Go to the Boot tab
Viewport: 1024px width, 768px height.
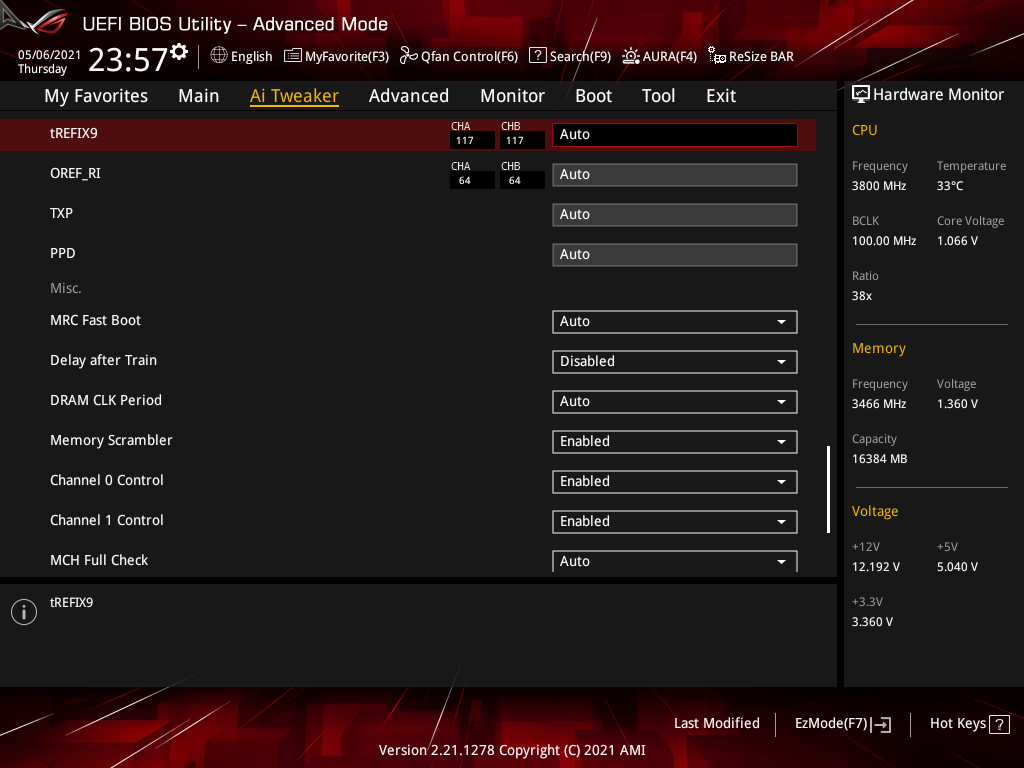[x=593, y=96]
